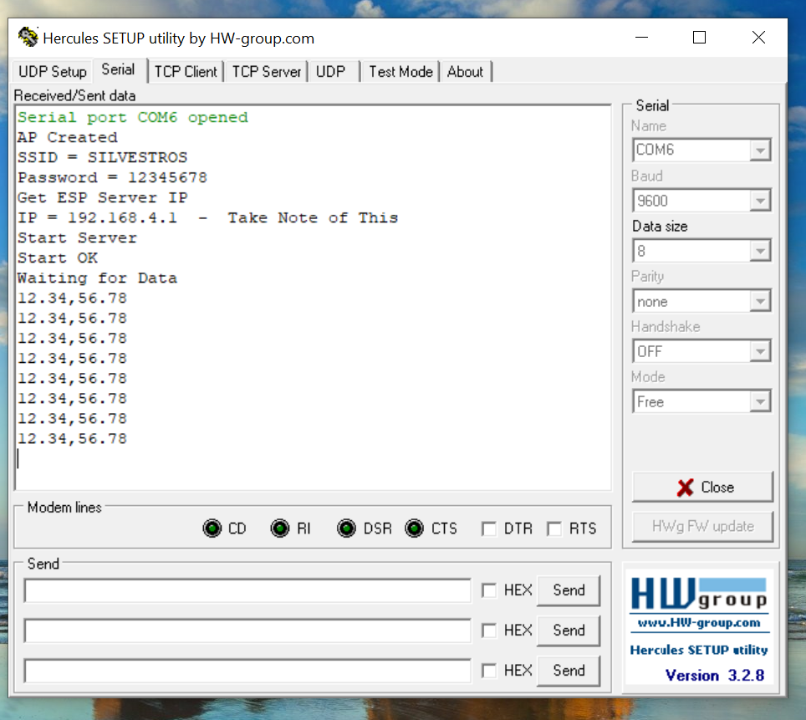
Task: Click Send for the second send line
Action: [x=569, y=630]
